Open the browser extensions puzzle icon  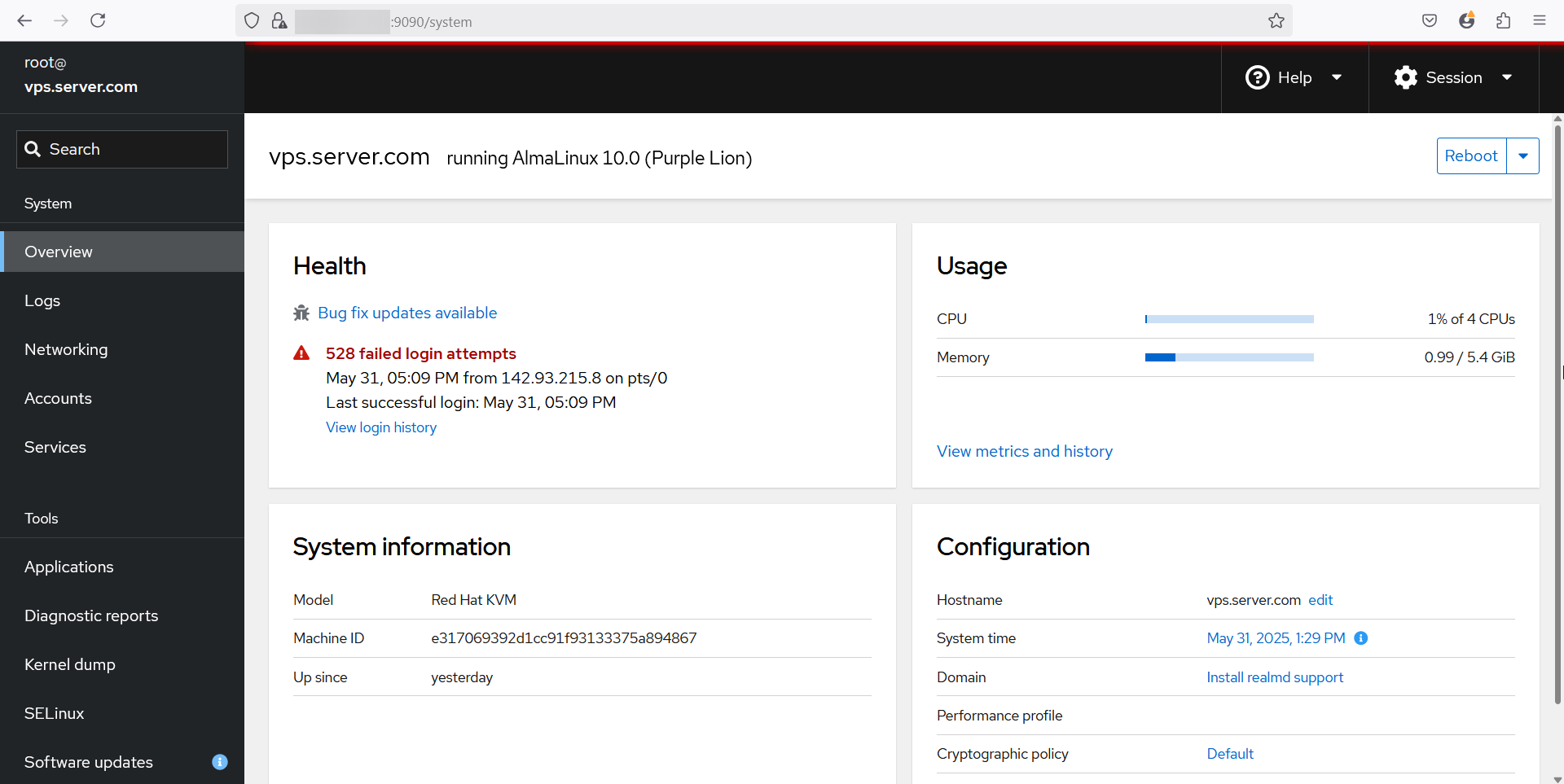[x=1504, y=21]
